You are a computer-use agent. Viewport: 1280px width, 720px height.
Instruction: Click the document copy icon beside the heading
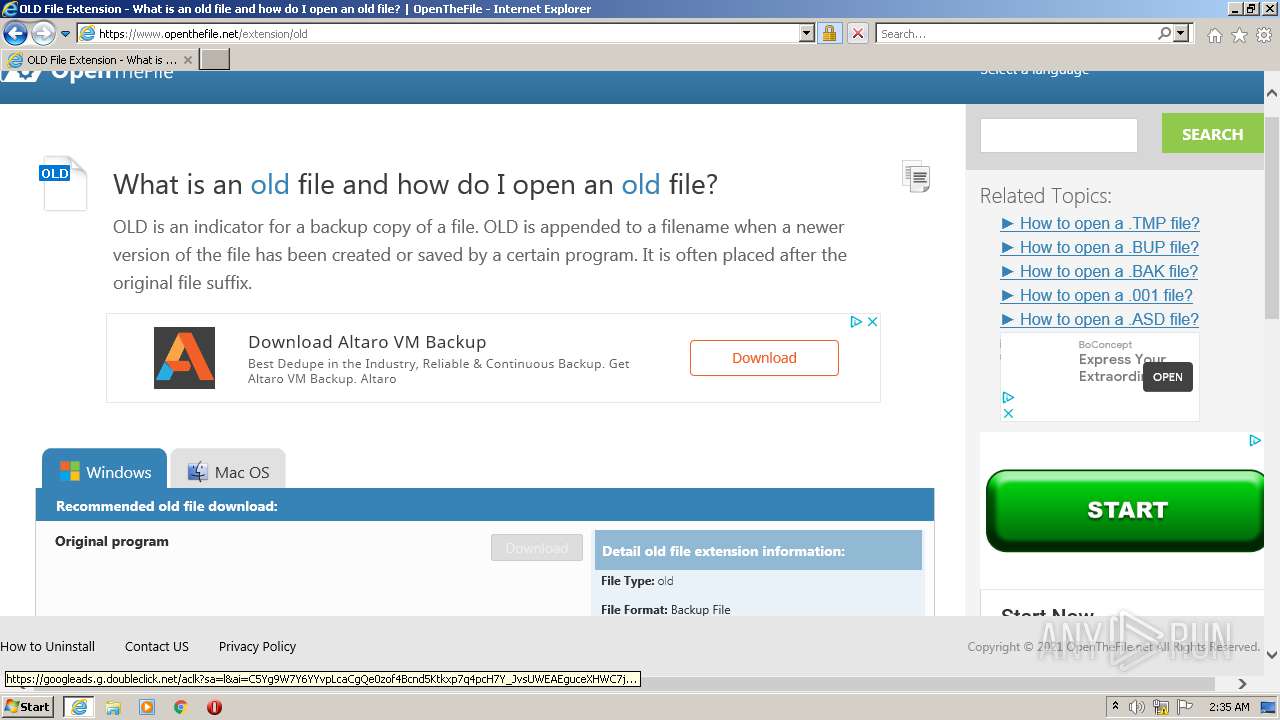click(x=916, y=176)
